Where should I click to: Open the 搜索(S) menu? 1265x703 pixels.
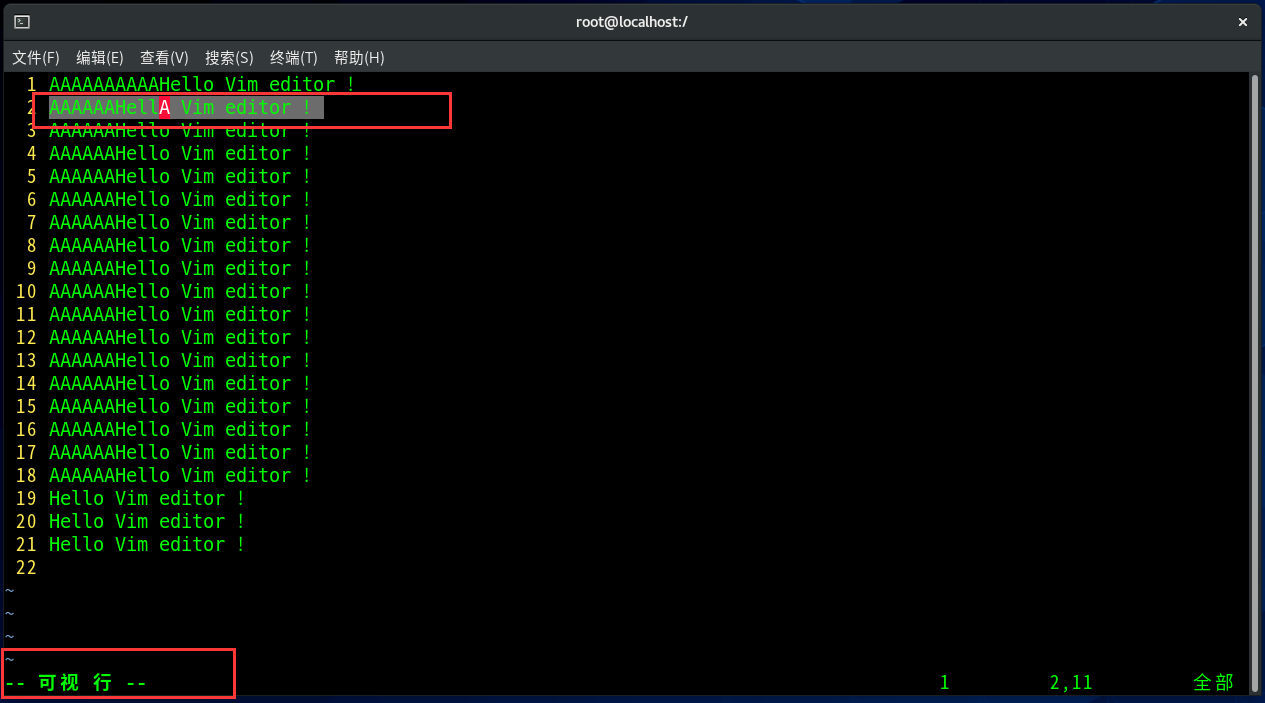(x=229, y=58)
